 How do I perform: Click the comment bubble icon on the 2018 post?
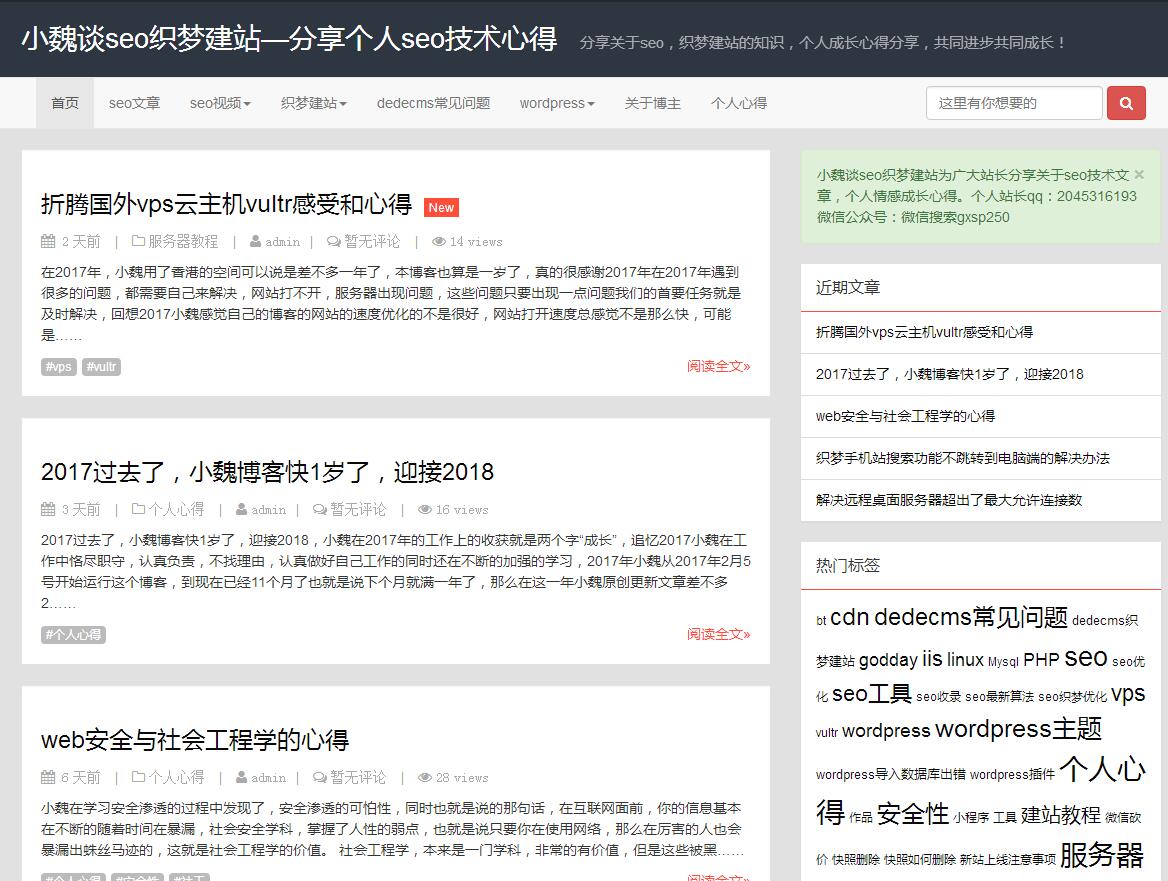click(x=320, y=509)
